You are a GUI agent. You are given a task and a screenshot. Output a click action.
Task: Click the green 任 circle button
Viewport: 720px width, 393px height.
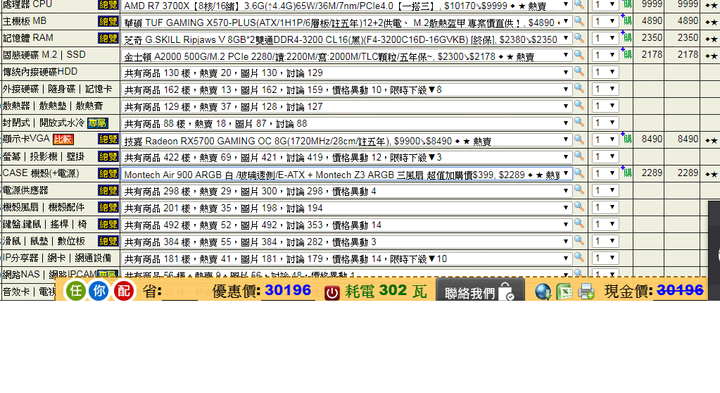click(76, 291)
